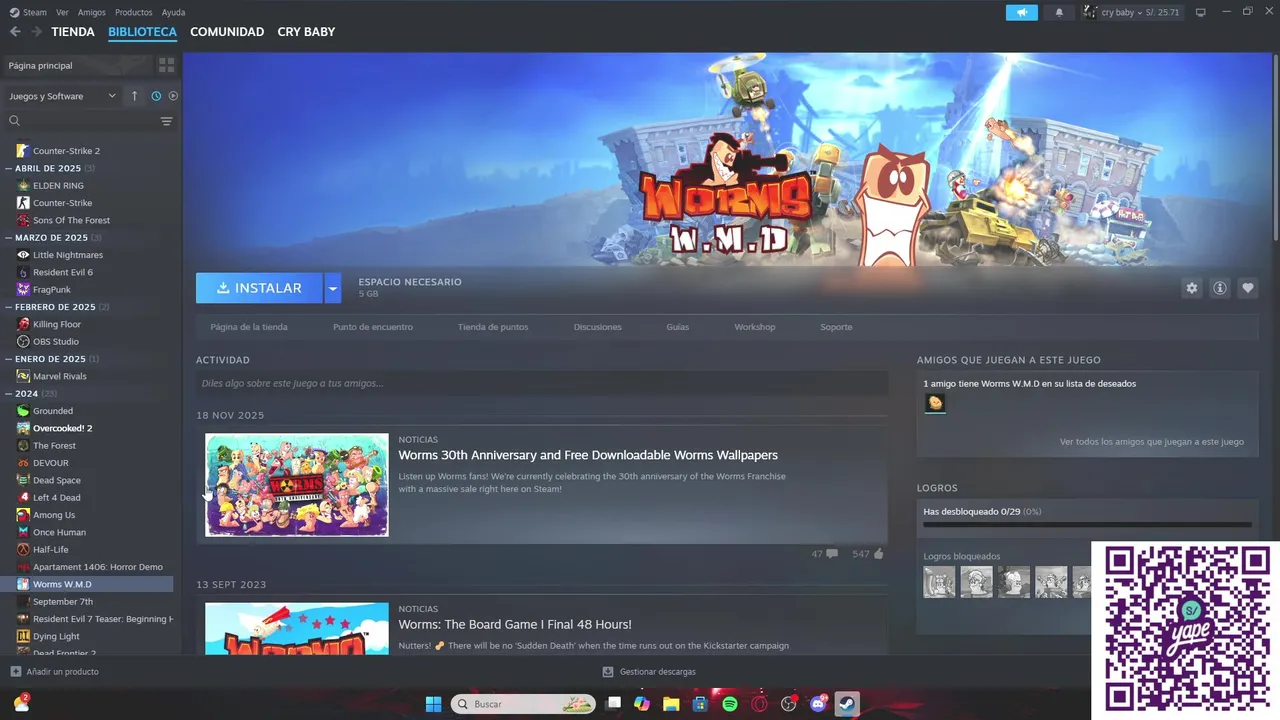Click Página principal in the sidebar
The width and height of the screenshot is (1280, 720).
pos(78,65)
